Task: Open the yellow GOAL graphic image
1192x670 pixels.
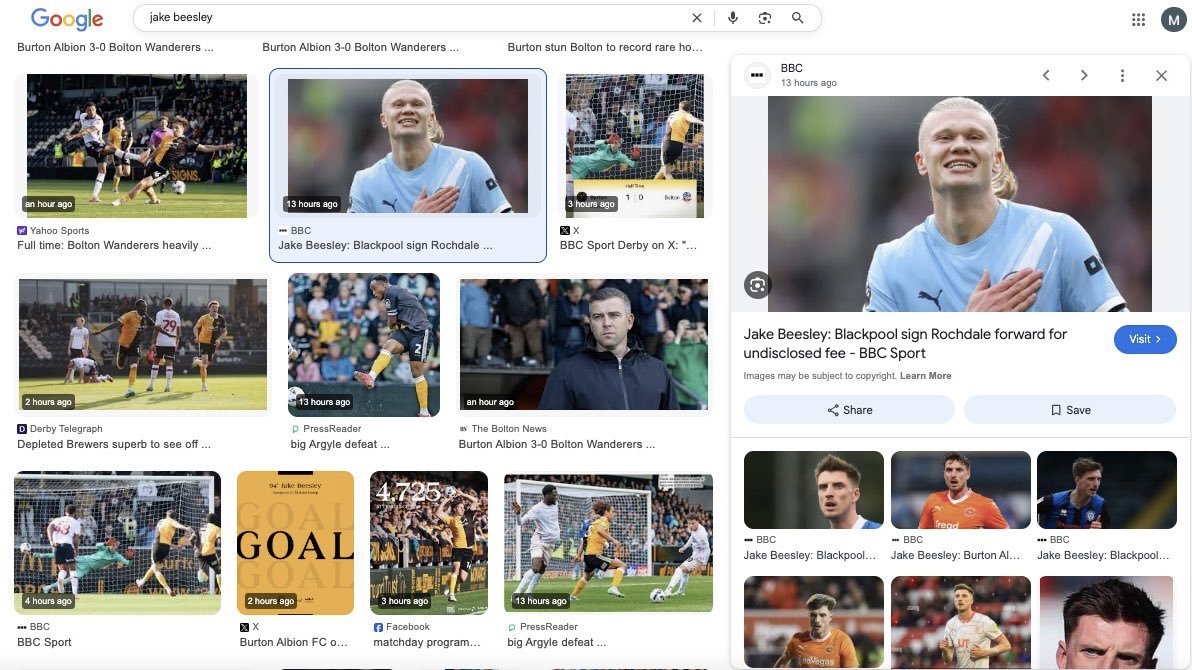Action: [x=295, y=543]
